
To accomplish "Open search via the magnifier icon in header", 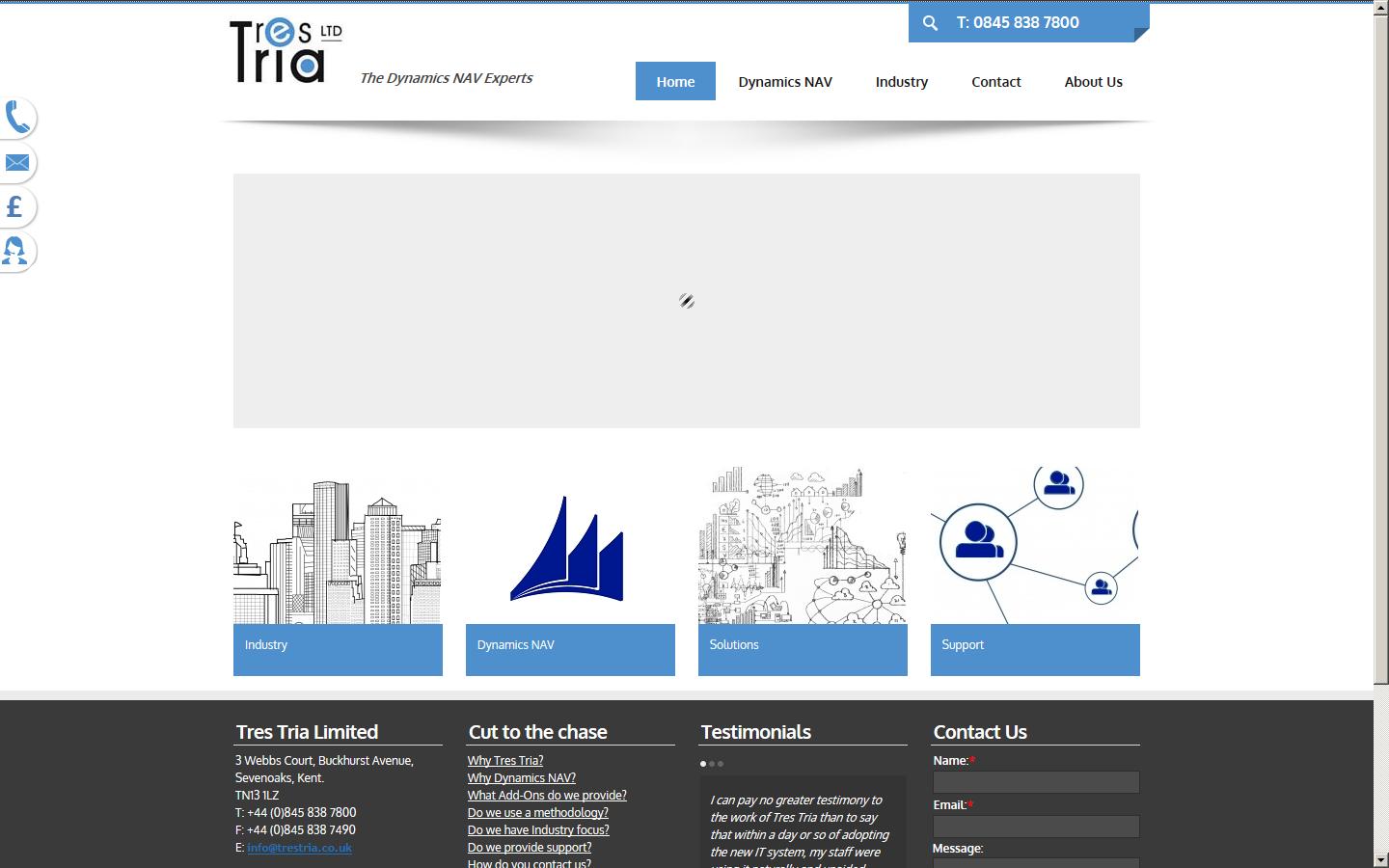I will (930, 22).
